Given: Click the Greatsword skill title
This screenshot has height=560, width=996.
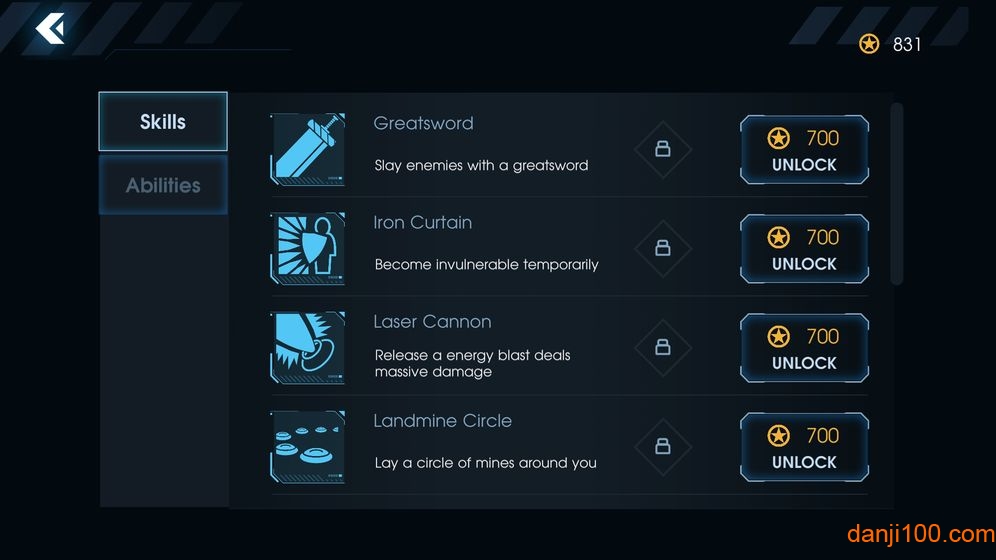Looking at the screenshot, I should pyautogui.click(x=423, y=123).
